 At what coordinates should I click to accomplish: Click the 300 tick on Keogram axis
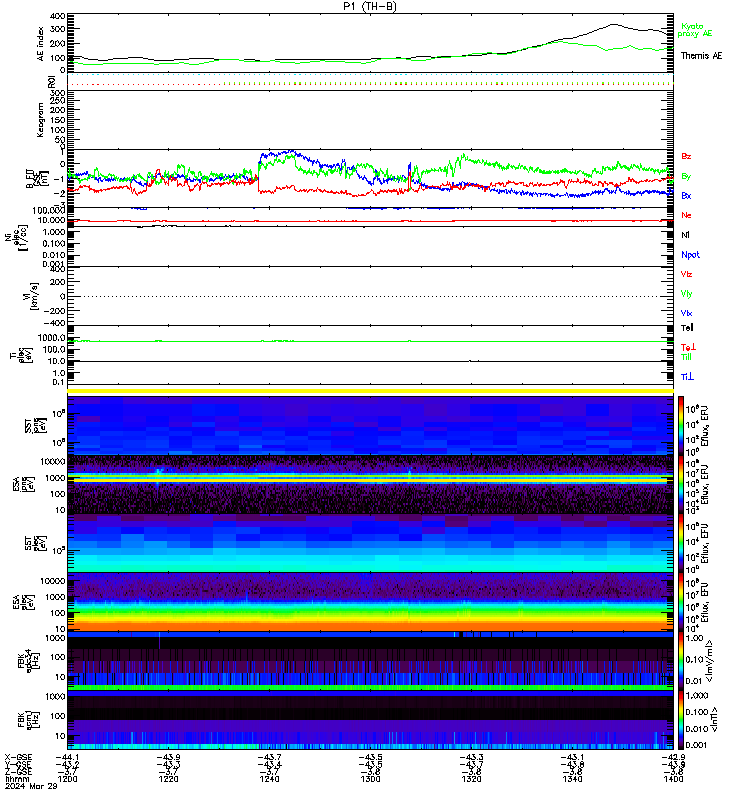pyautogui.click(x=58, y=93)
